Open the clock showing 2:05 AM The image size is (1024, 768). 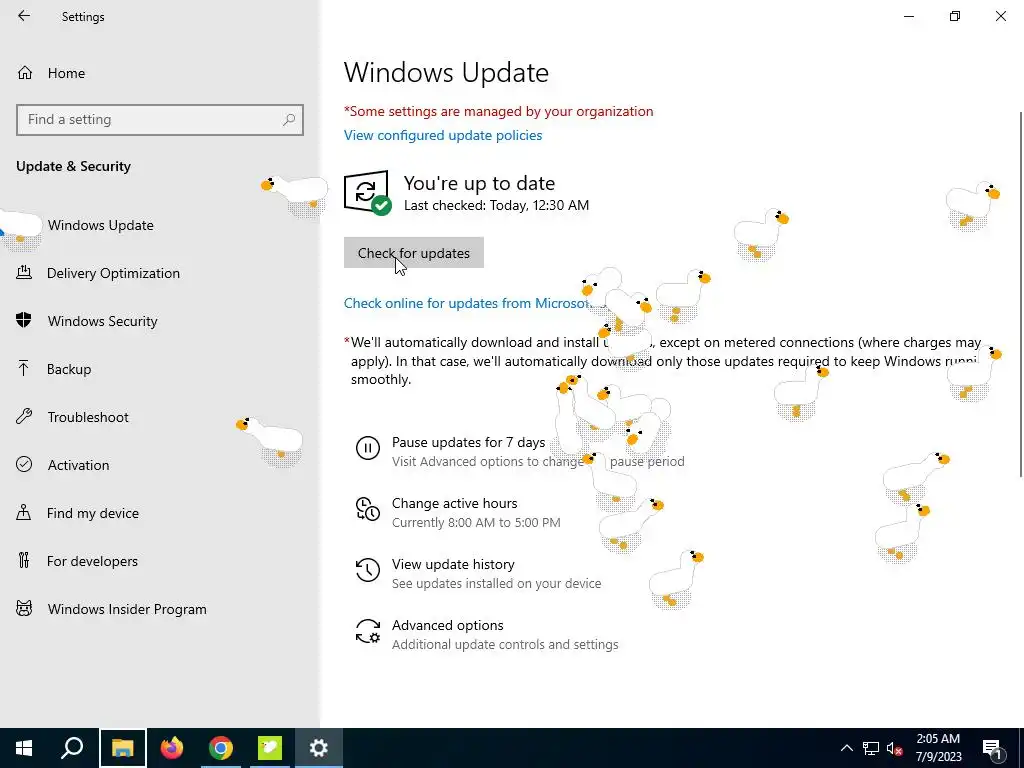pyautogui.click(x=938, y=748)
